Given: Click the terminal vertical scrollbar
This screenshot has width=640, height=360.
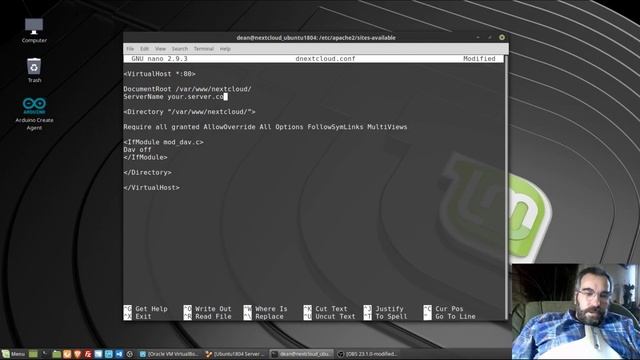Looking at the screenshot, I should 507,188.
